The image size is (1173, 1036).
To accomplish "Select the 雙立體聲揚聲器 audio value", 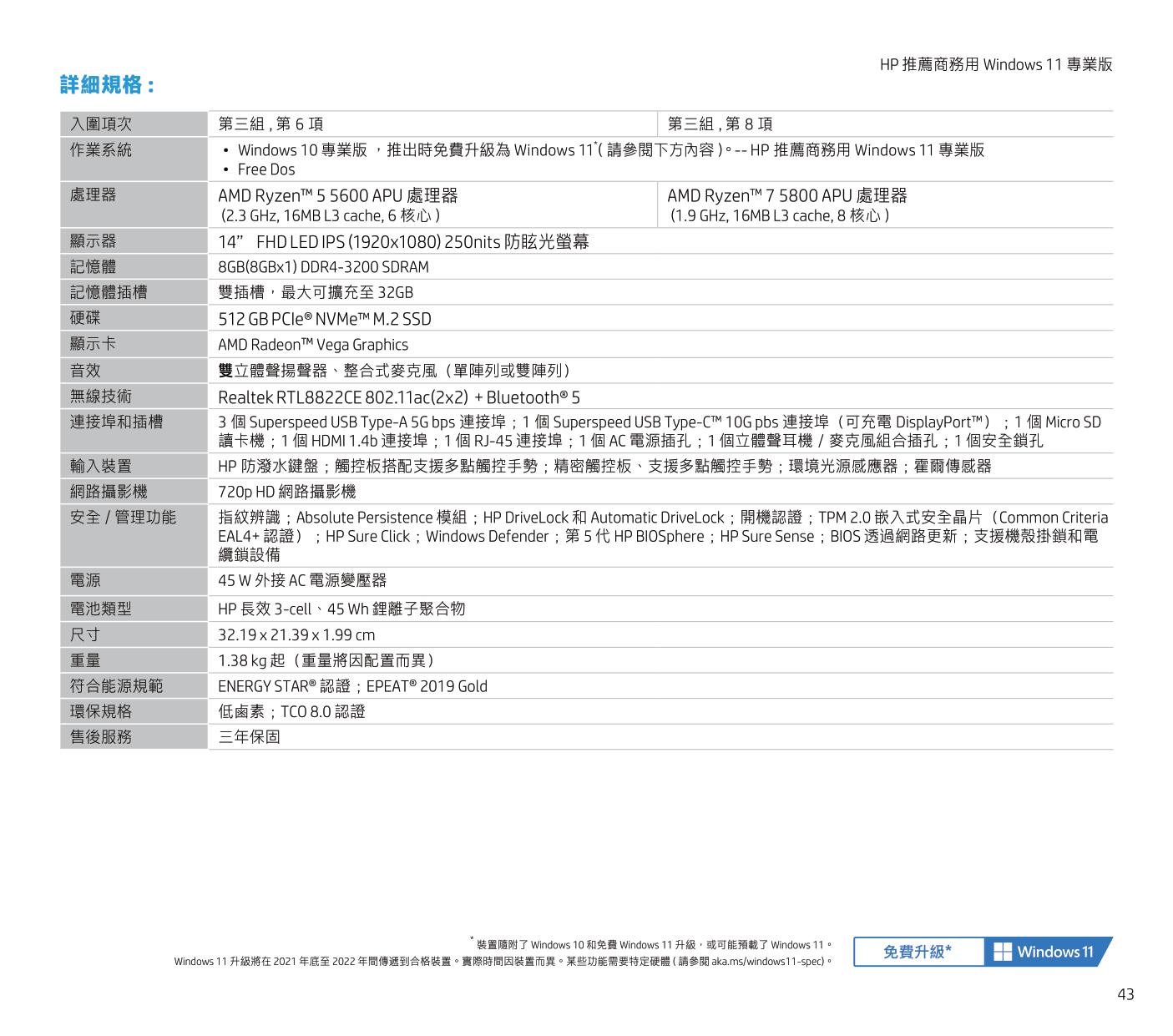I will pyautogui.click(x=397, y=371).
